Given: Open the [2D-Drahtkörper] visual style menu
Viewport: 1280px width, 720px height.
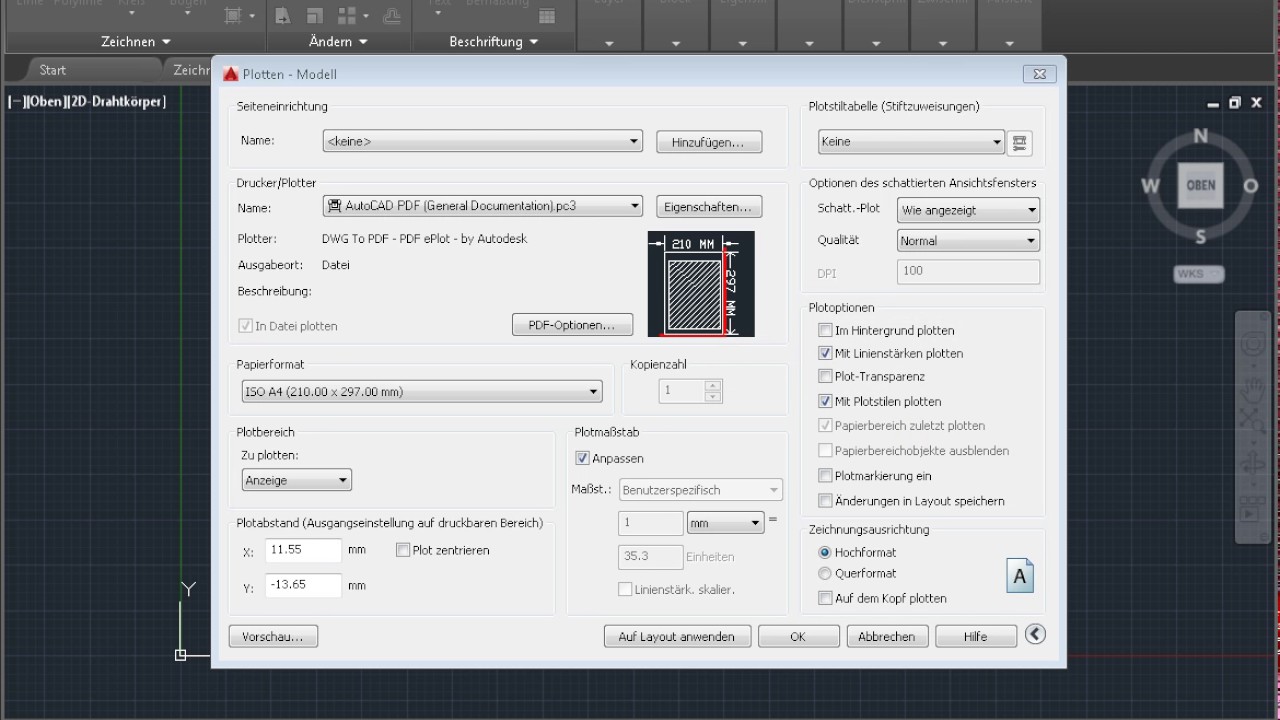Looking at the screenshot, I should point(115,101).
